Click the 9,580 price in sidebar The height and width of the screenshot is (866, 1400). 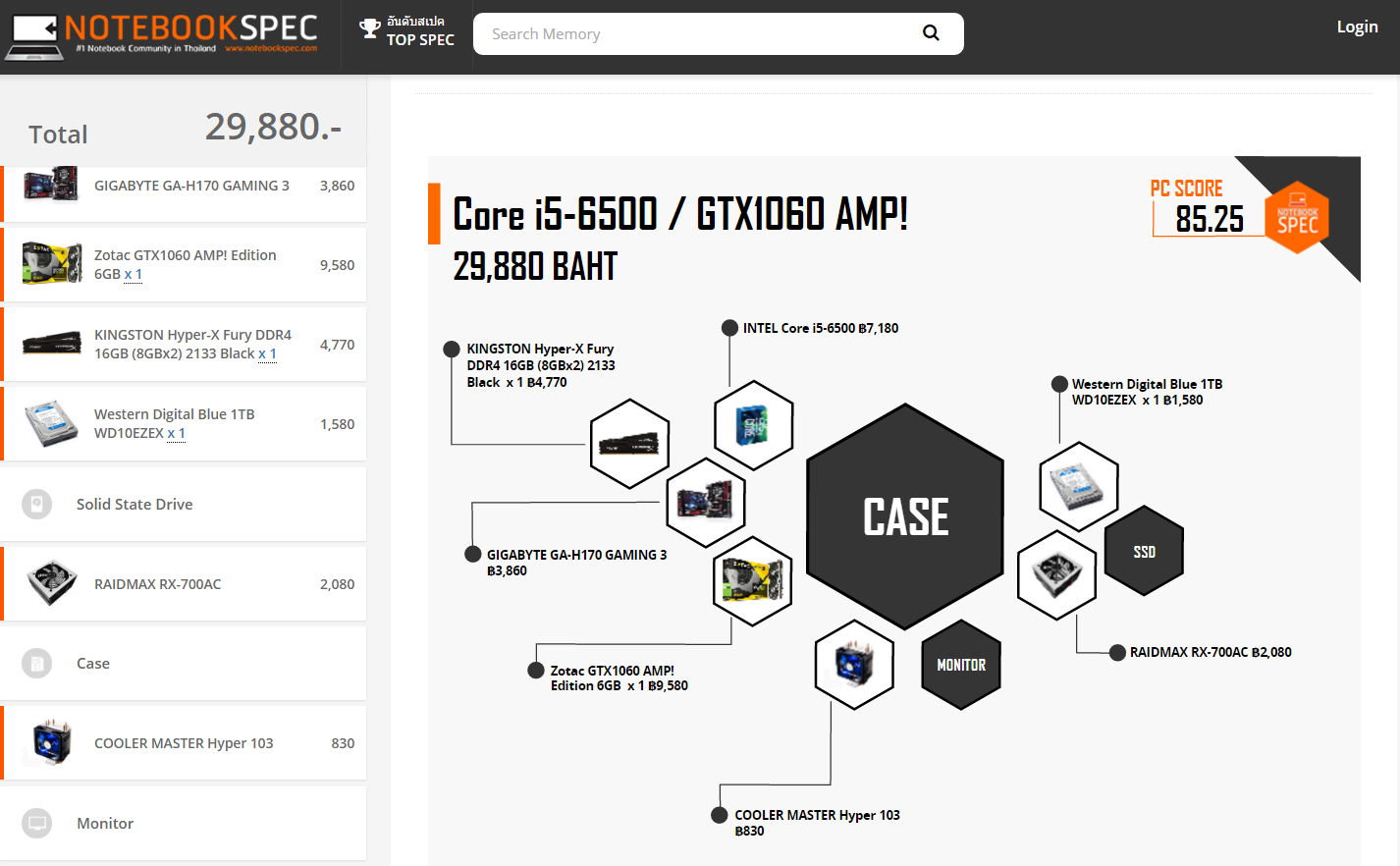coord(337,265)
